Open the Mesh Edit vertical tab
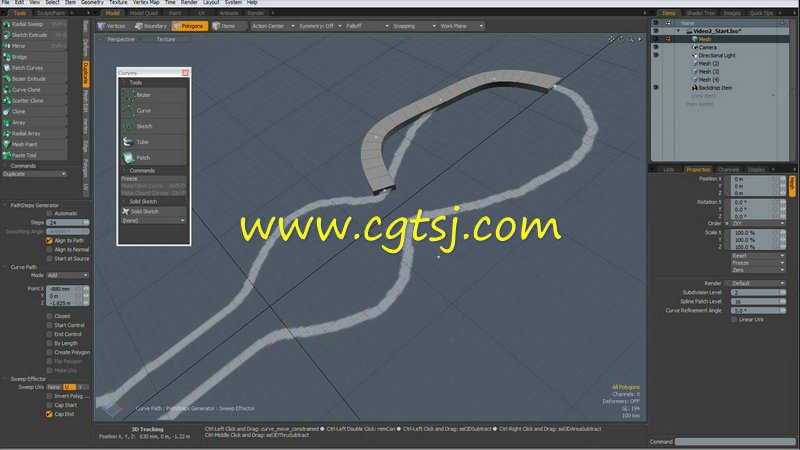Viewport: 800px width, 450px height. pos(86,102)
